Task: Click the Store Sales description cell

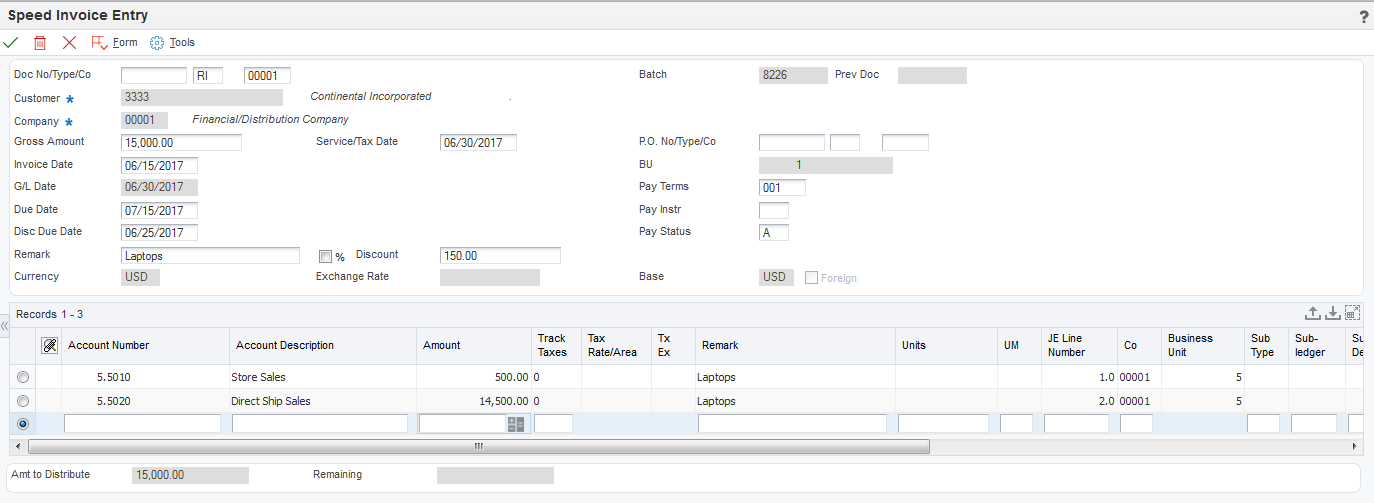Action: click(x=323, y=377)
